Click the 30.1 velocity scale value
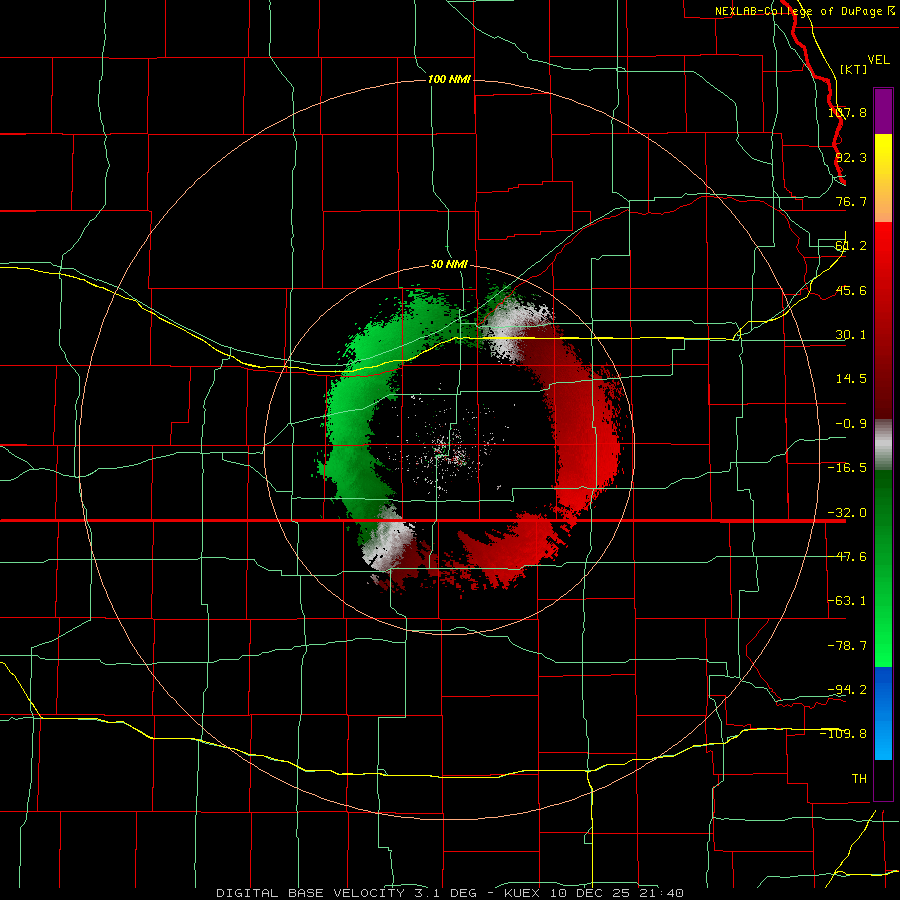 pos(851,335)
